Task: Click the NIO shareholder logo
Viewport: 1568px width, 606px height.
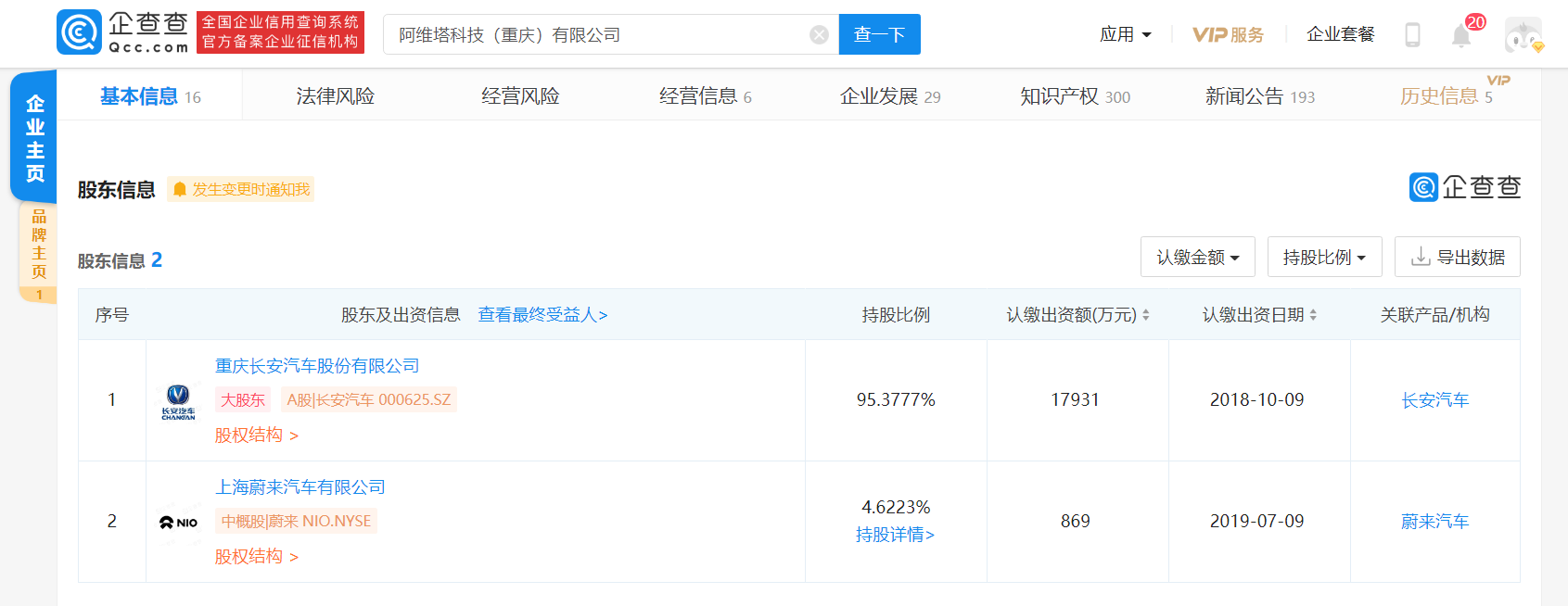Action: point(178,523)
